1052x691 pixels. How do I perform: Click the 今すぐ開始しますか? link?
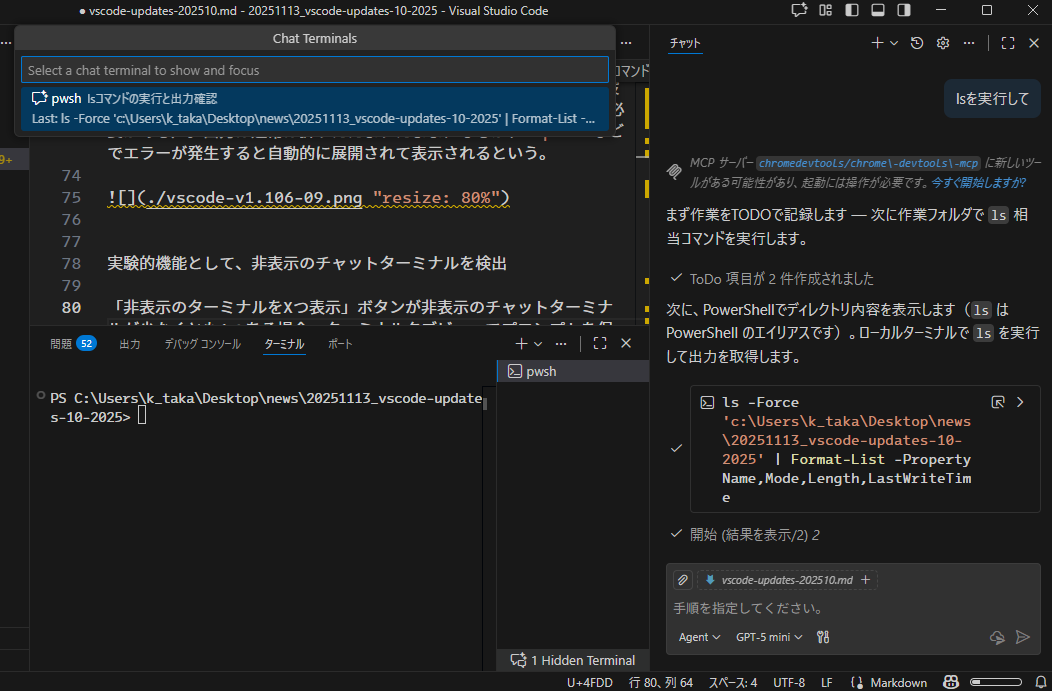[978, 182]
